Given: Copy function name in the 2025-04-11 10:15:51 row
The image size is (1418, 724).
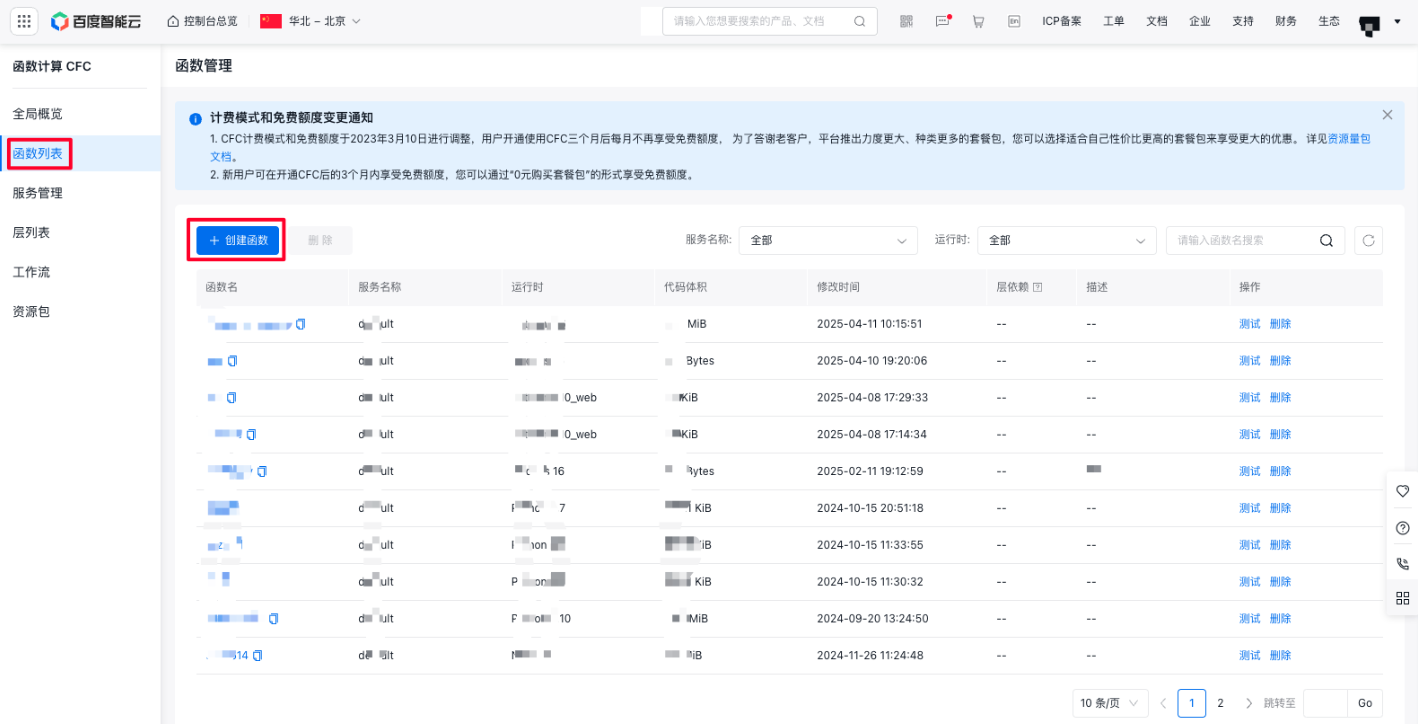Looking at the screenshot, I should point(300,324).
